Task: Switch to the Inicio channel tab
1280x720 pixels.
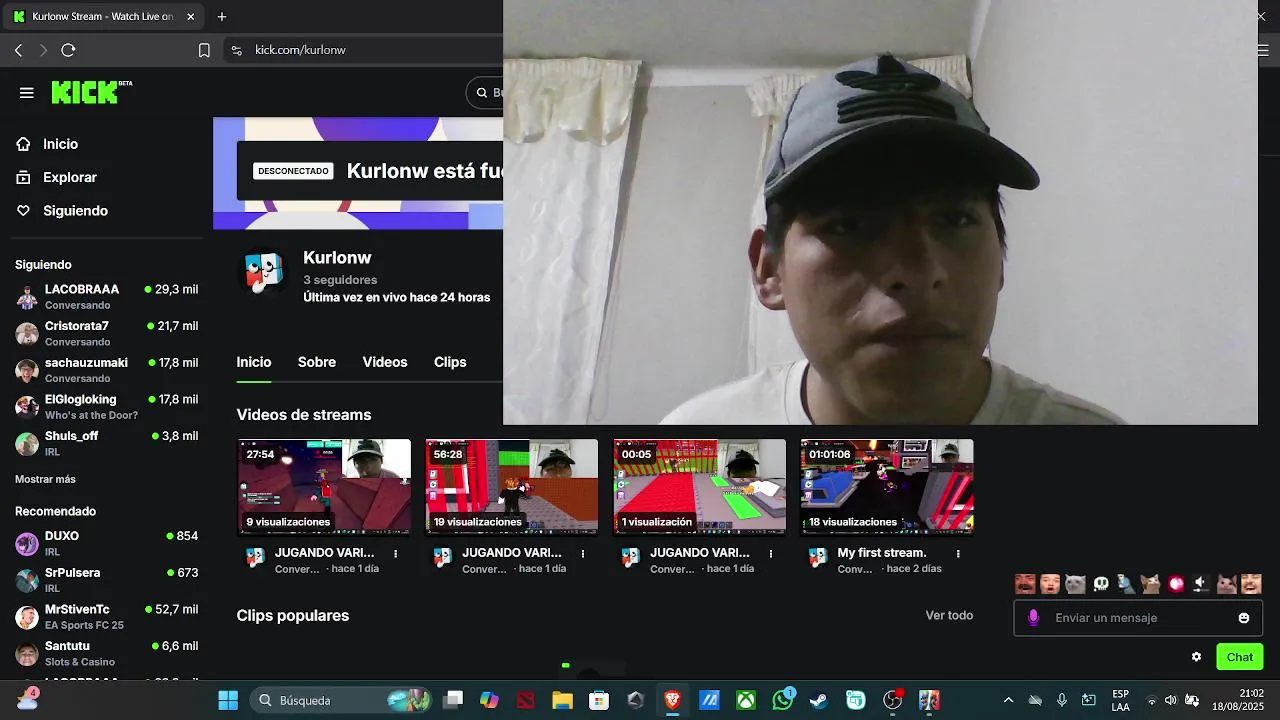Action: tap(254, 362)
